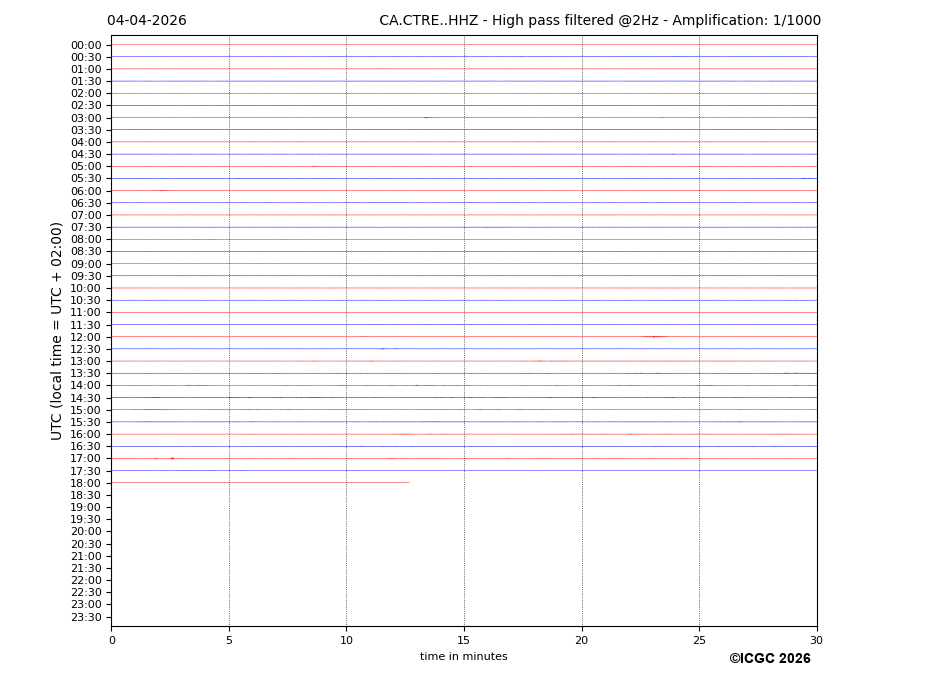Select the 'time in minutes' axis label
The height and width of the screenshot is (696, 927).
(x=463, y=657)
